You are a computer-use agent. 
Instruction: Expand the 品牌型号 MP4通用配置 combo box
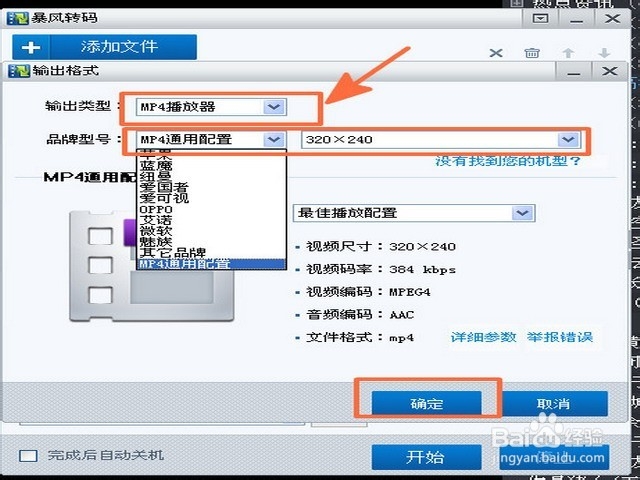pos(211,140)
